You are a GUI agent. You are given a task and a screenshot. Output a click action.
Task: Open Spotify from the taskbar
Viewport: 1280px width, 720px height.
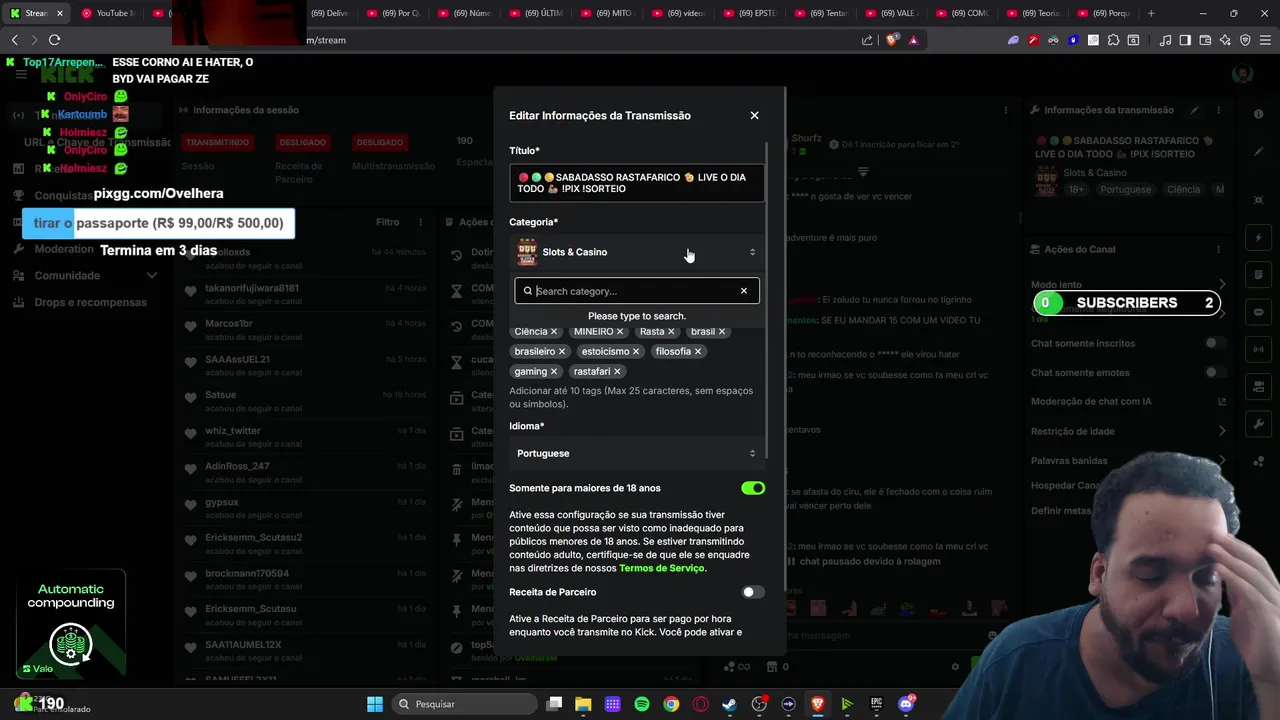[642, 704]
